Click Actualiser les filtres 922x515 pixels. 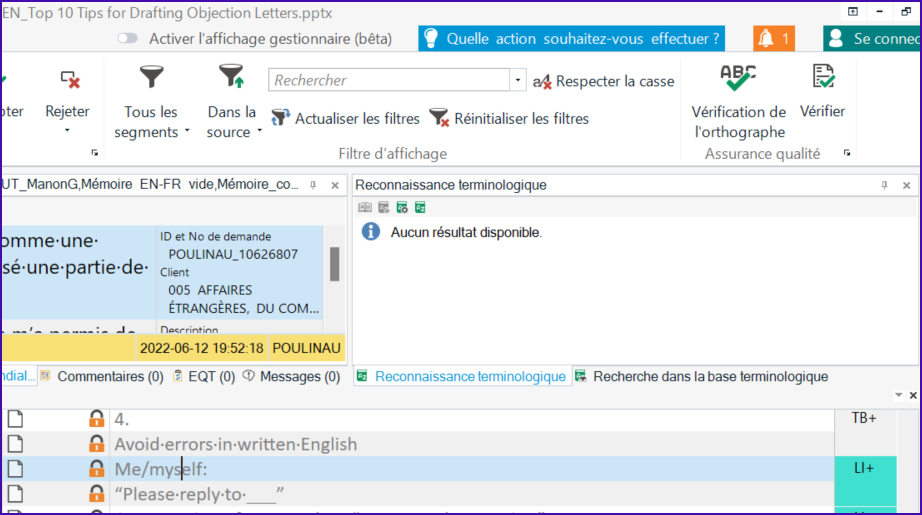coord(345,119)
